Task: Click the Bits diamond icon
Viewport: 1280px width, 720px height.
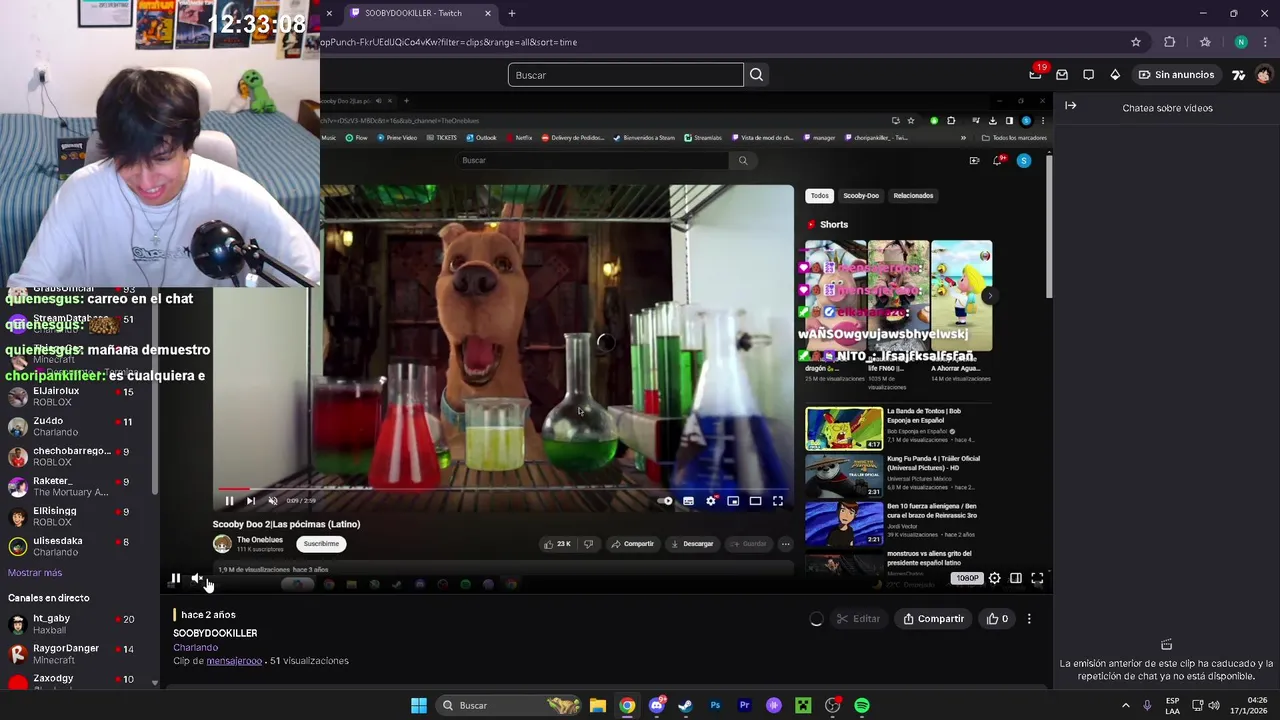Action: [x=1115, y=74]
